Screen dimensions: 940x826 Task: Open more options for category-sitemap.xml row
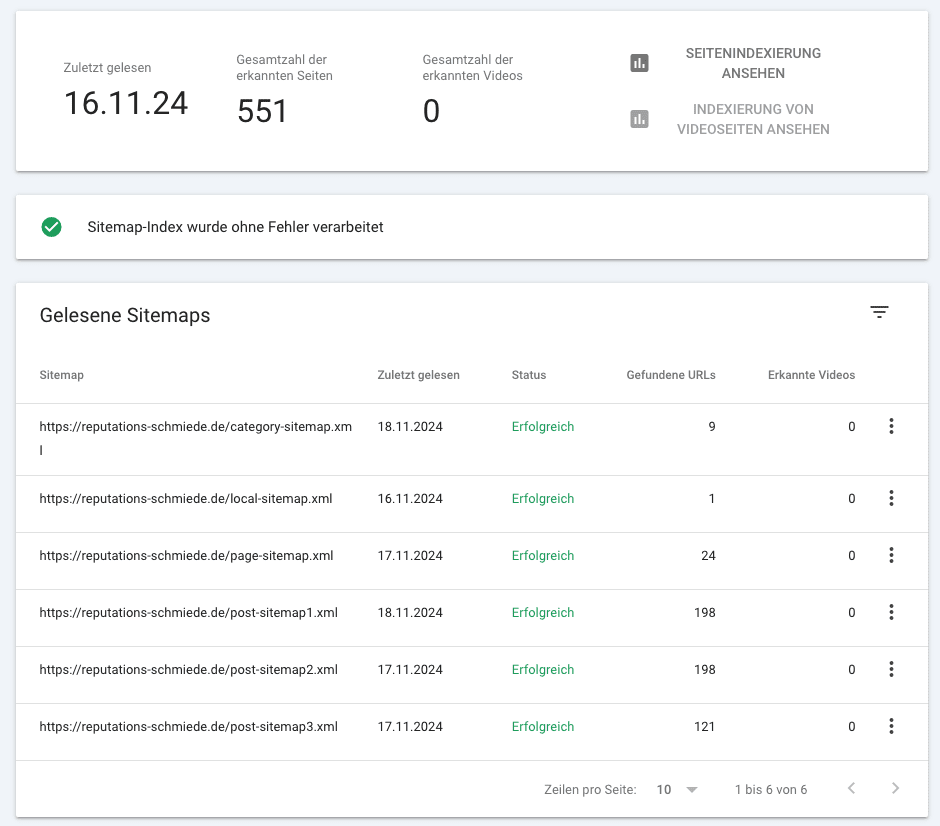point(891,426)
